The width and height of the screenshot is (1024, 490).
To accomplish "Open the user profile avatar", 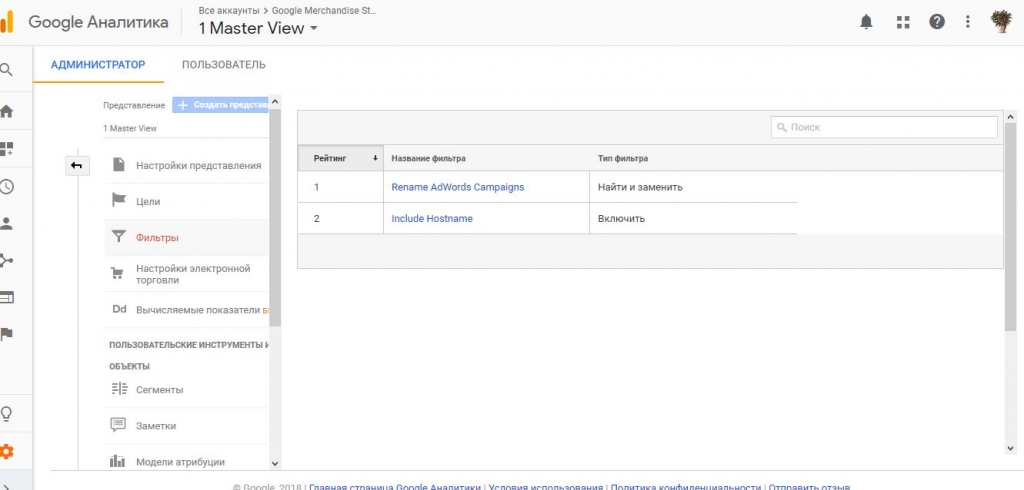I will coord(1001,22).
